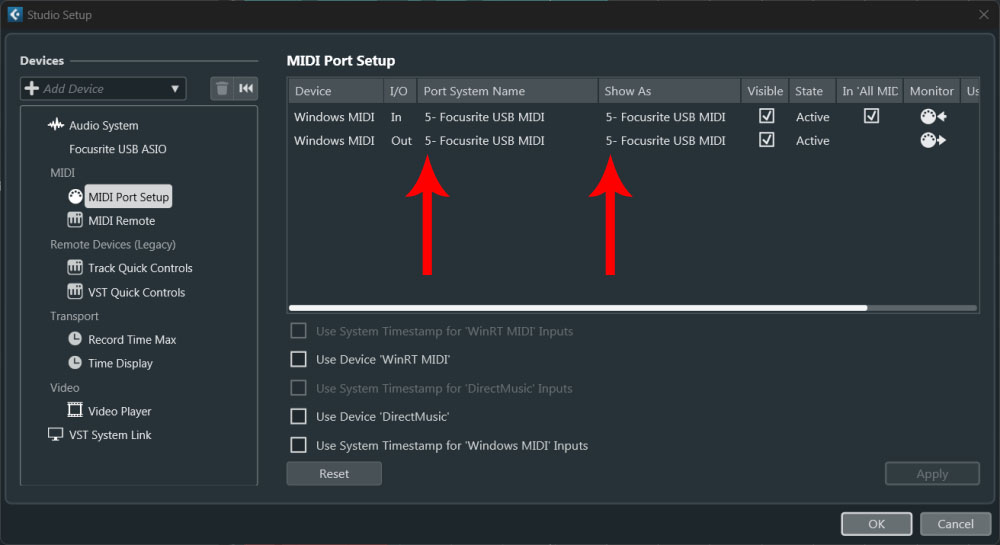Click OK to confirm Studio Setup
The image size is (1000, 545).
pyautogui.click(x=876, y=524)
